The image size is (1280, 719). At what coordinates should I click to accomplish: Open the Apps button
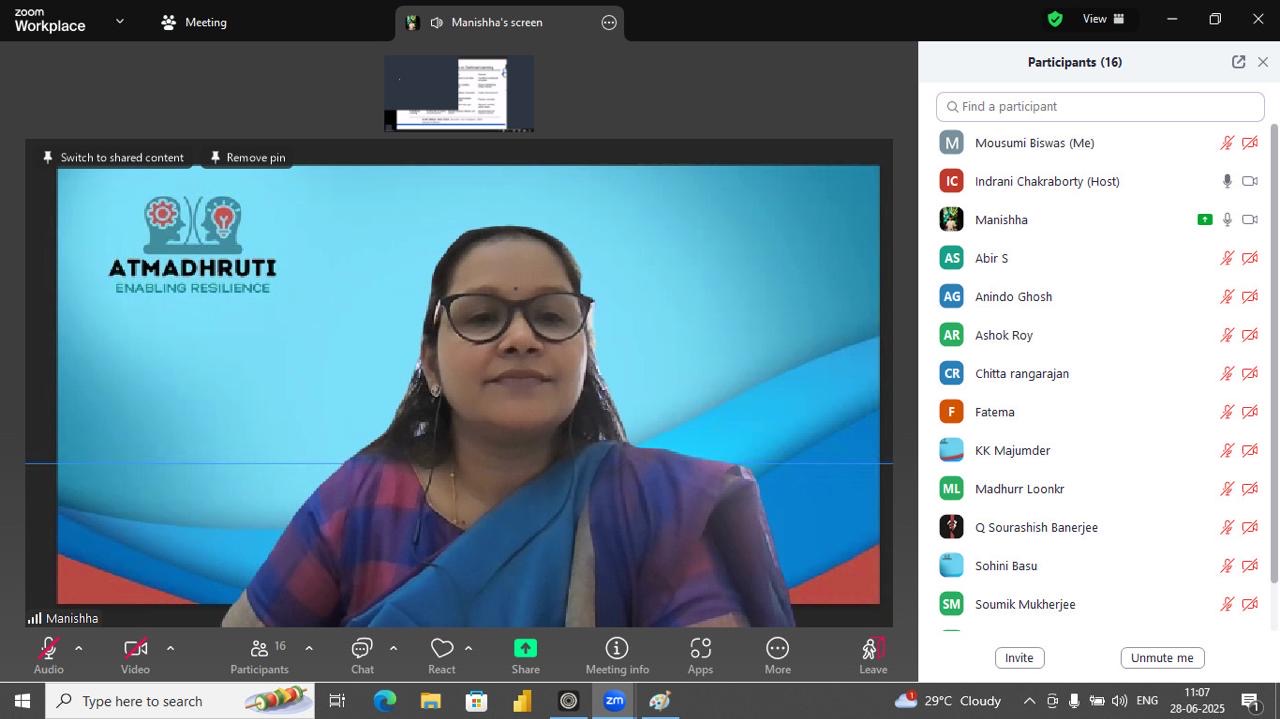(700, 655)
